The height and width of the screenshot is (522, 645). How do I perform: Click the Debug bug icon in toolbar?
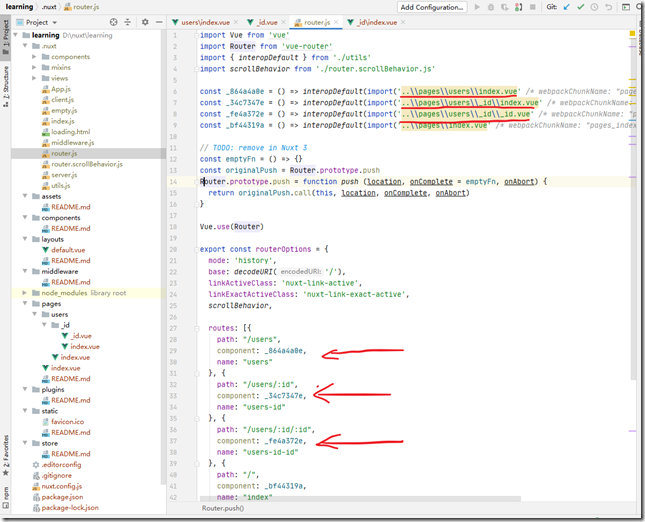click(491, 7)
